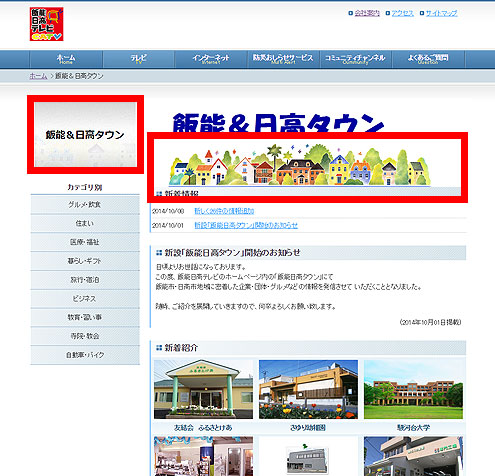
Task: Go to ホーム in navigation bar
Action: click(66, 59)
